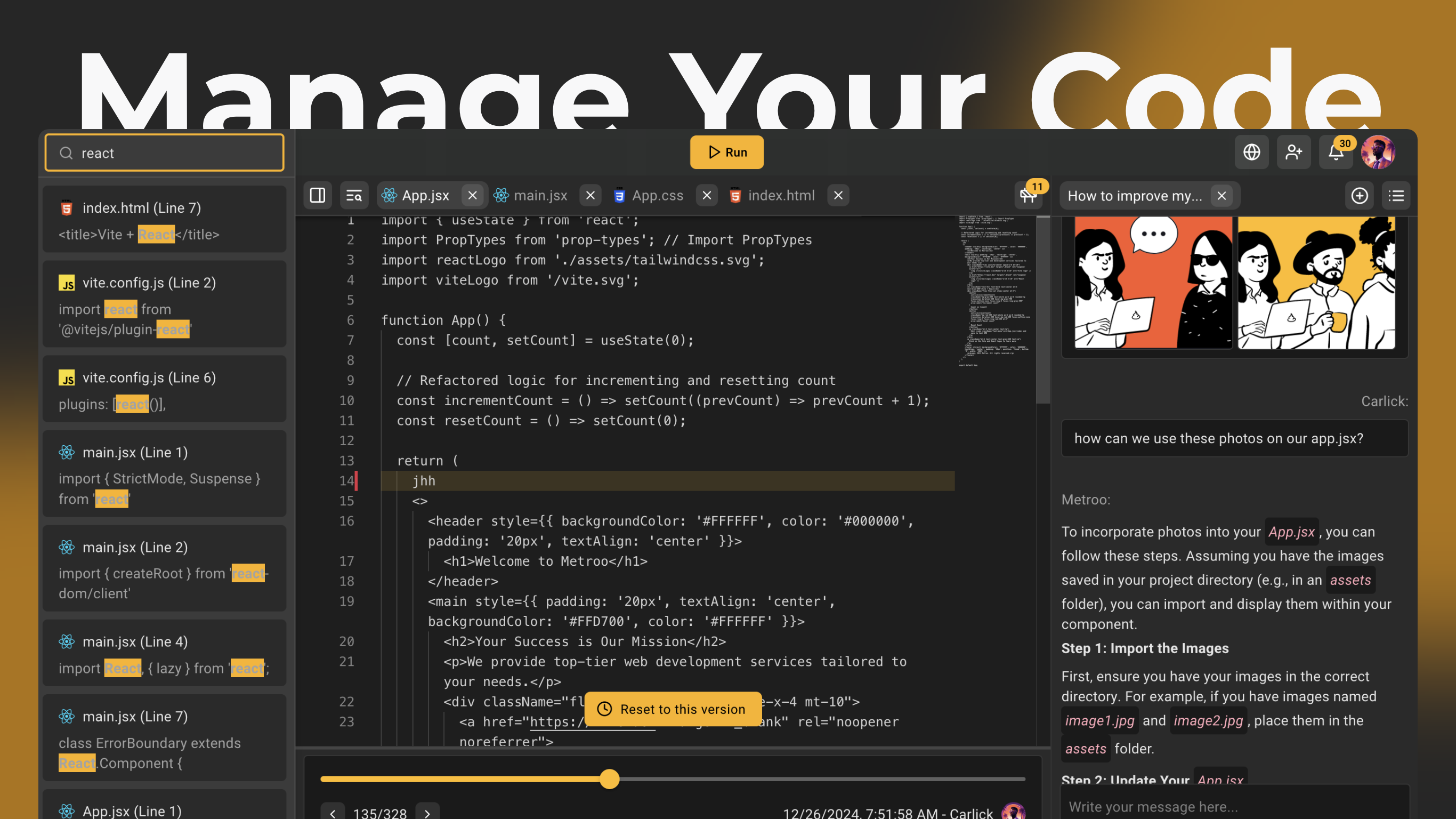Open the notifications bell icon
This screenshot has height=819, width=1456.
pyautogui.click(x=1336, y=152)
